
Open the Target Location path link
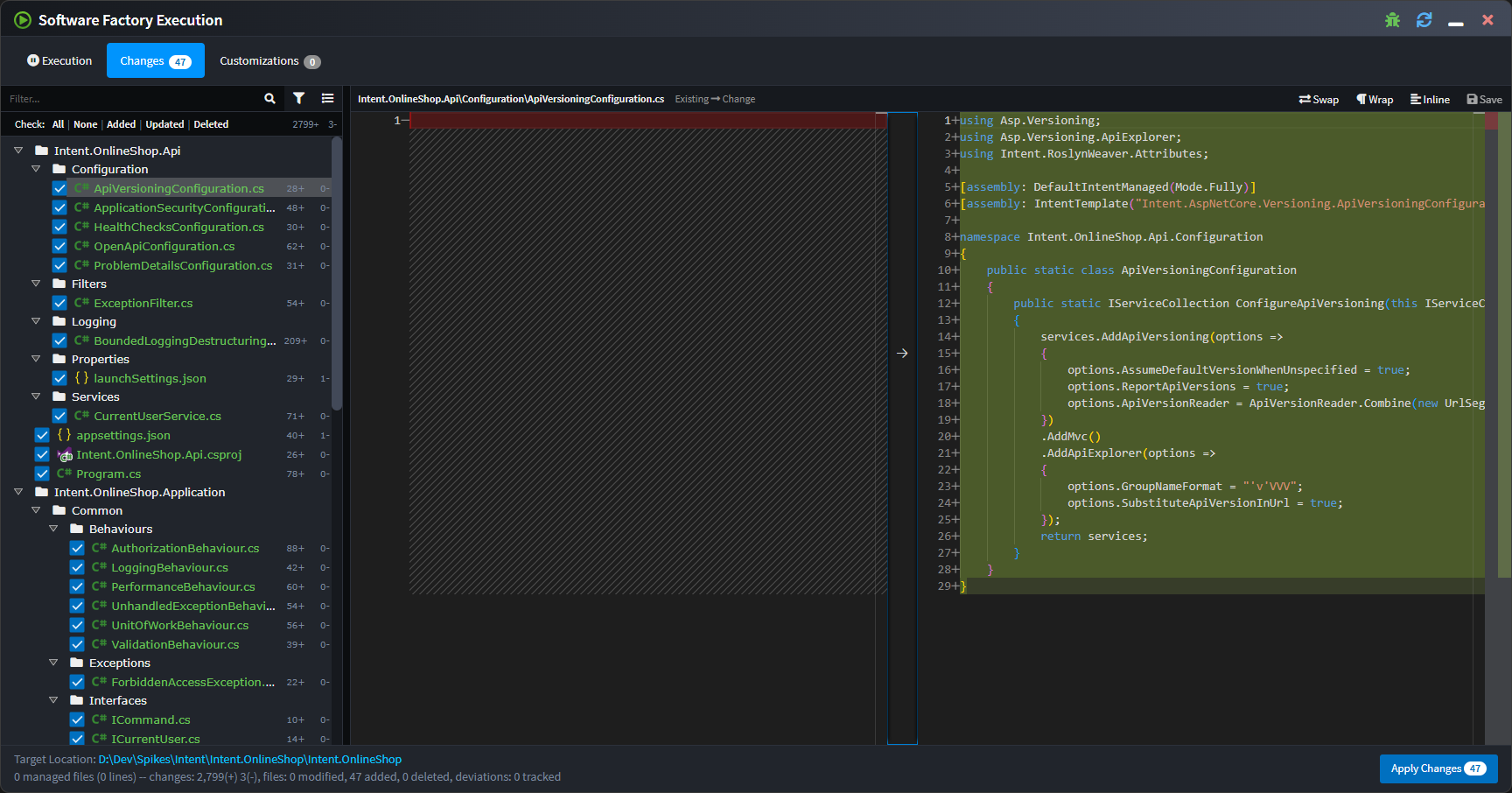(x=250, y=759)
